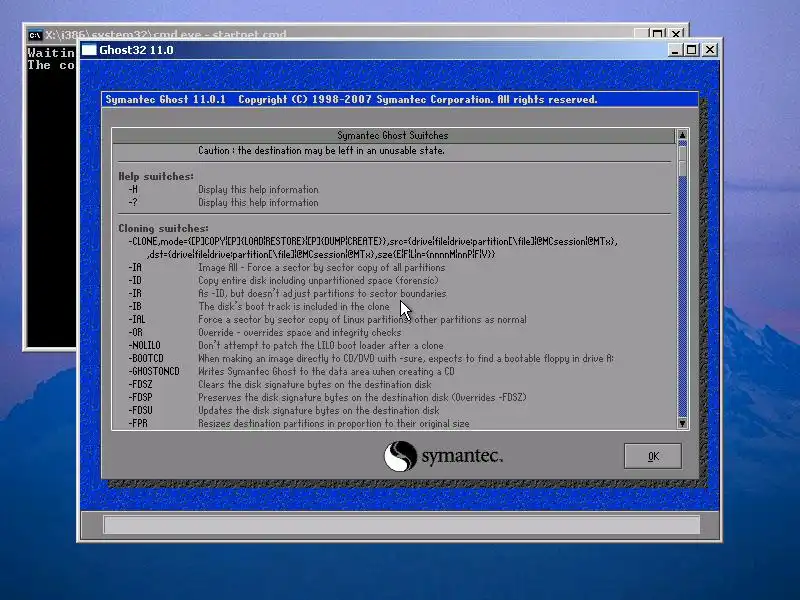This screenshot has height=600, width=800.
Task: Click the Symantec Ghost 11.0.1 copyright banner
Action: (x=399, y=99)
